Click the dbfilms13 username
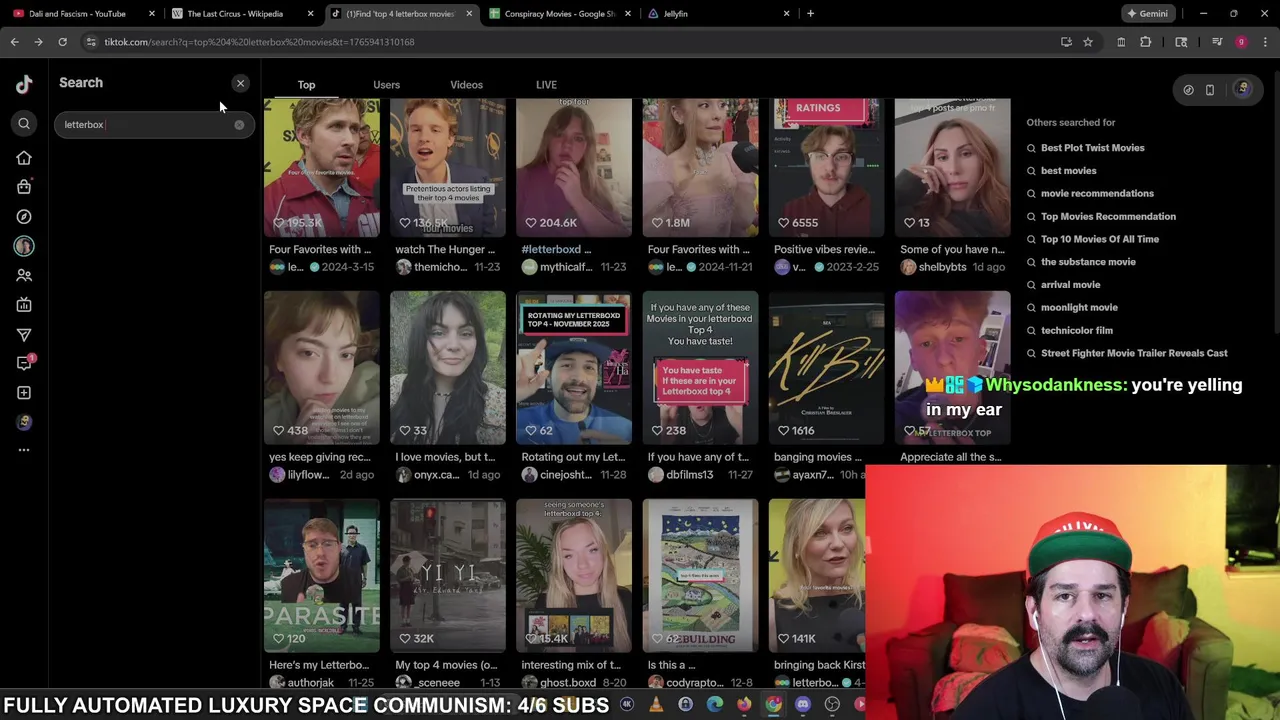Viewport: 1280px width, 720px height. coord(689,475)
